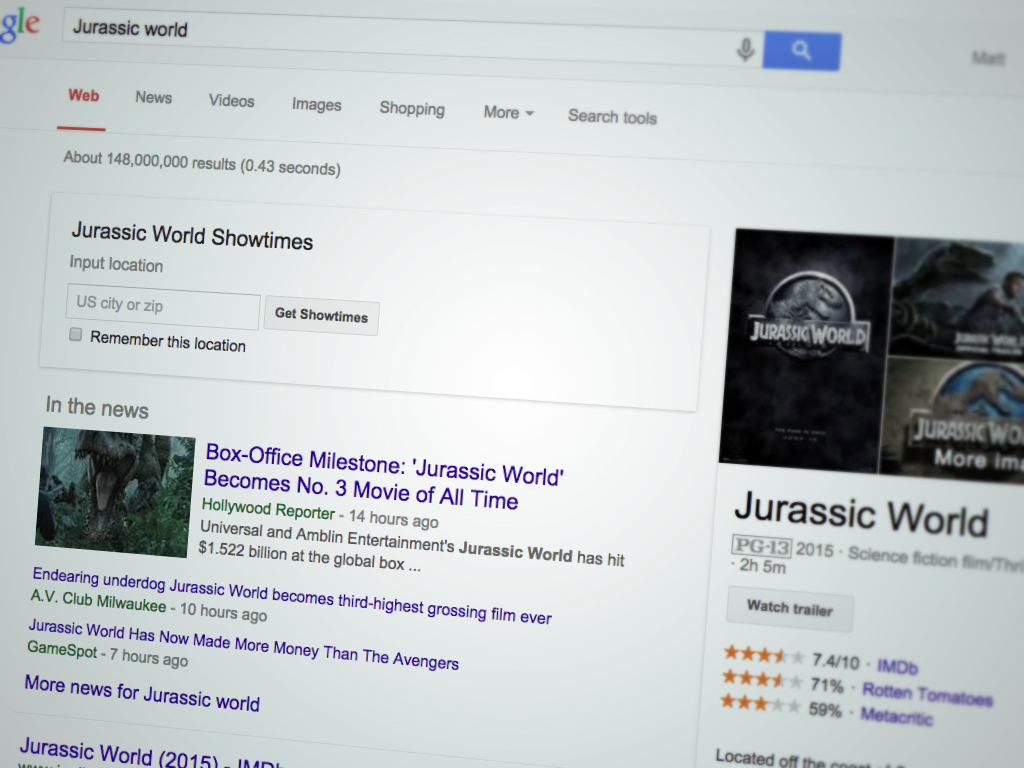
Task: Click the About 148,000,000 results text
Action: 202,163
